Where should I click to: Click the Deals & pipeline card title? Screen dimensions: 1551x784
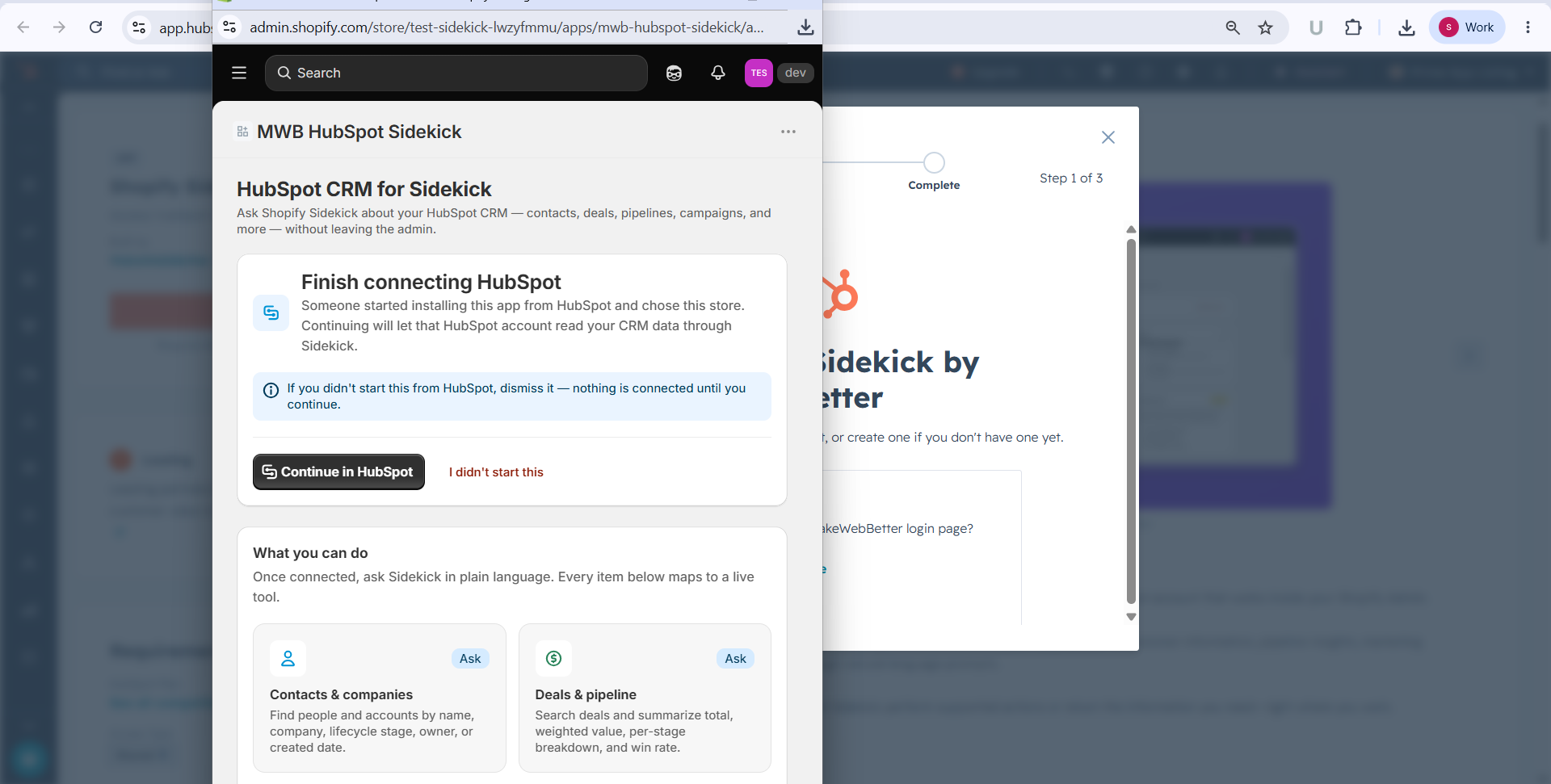586,694
